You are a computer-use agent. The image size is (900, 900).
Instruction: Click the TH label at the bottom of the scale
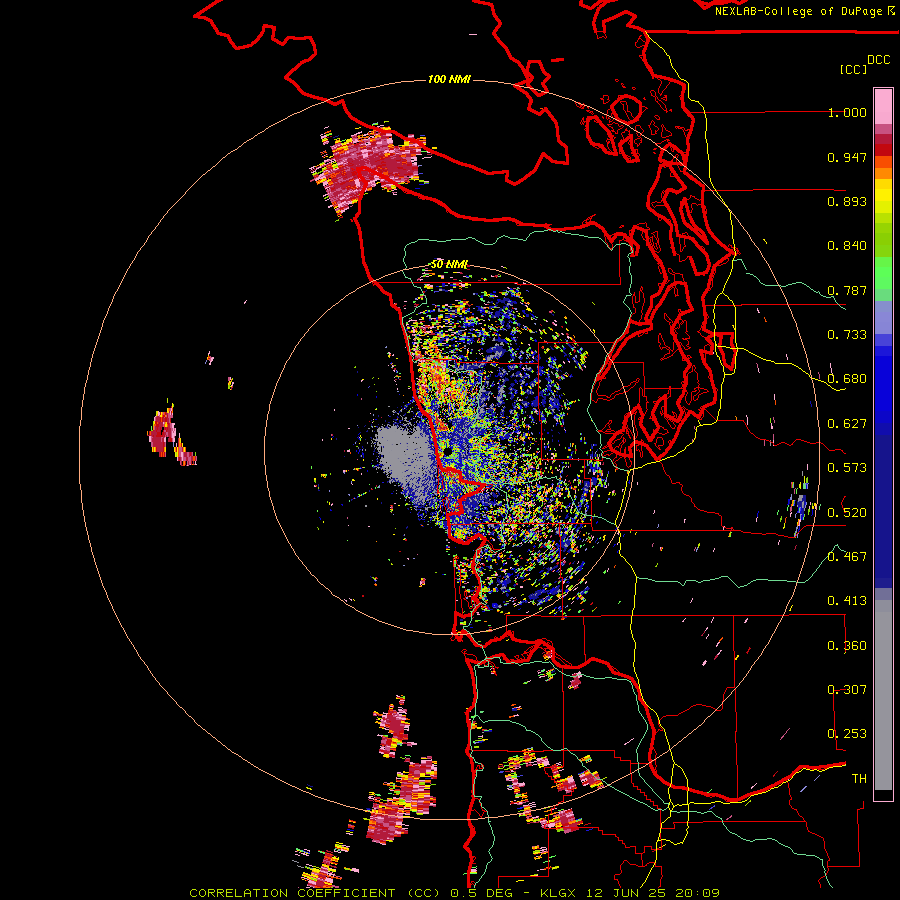[859, 779]
